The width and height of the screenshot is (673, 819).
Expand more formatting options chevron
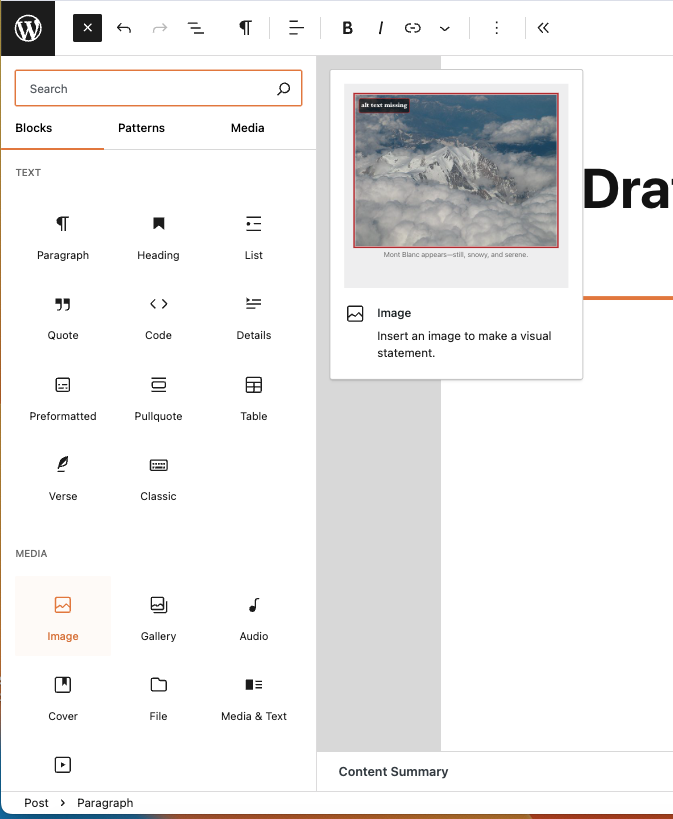coord(445,28)
